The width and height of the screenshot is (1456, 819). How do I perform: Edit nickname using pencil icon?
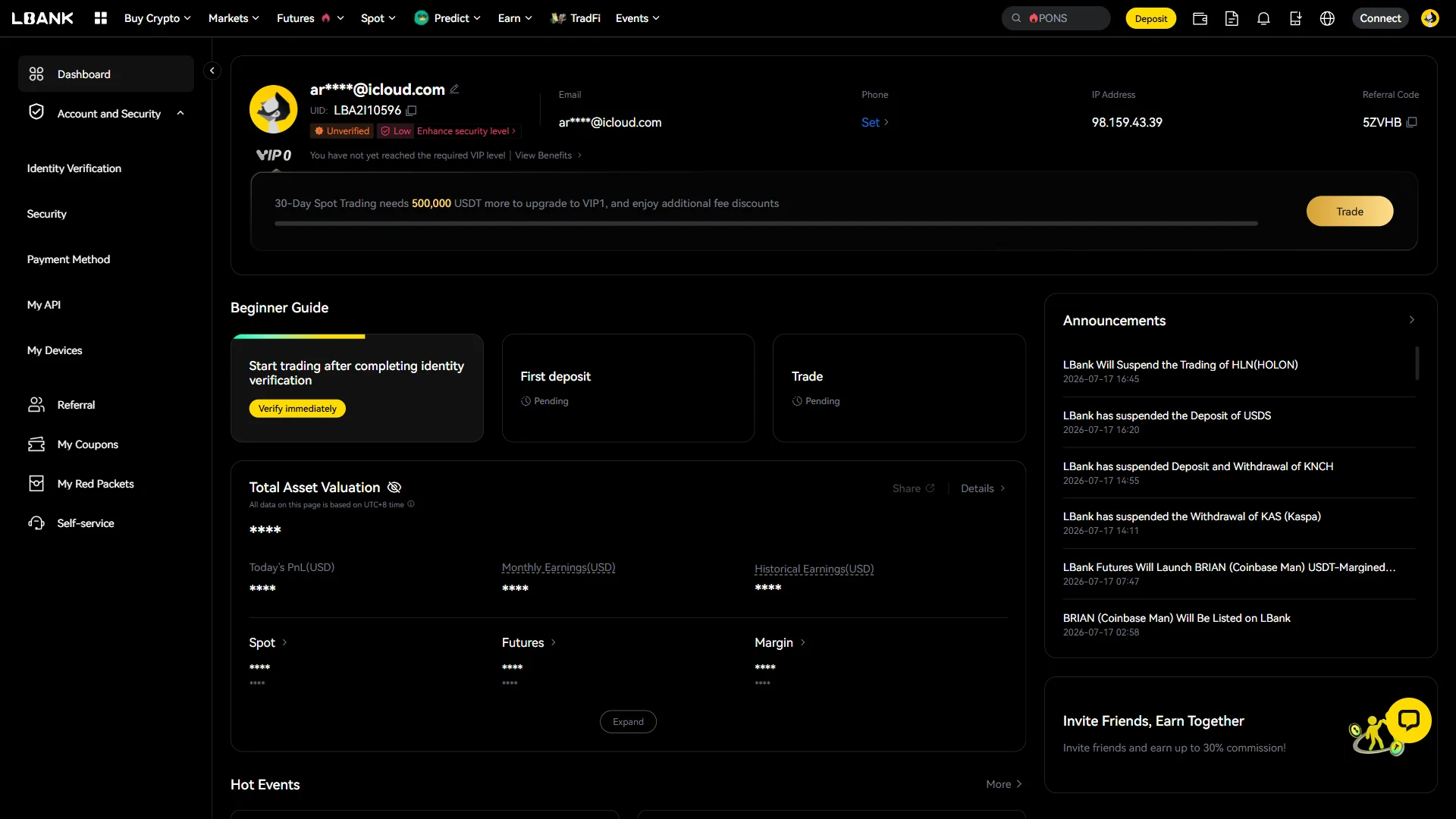click(x=454, y=89)
